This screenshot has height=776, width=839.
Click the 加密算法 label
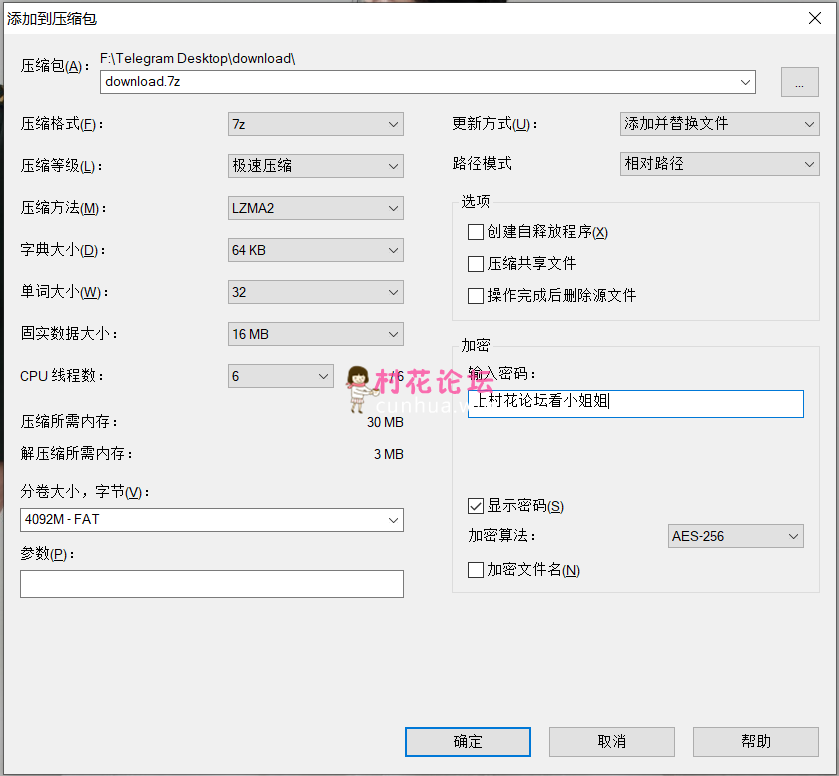click(502, 536)
